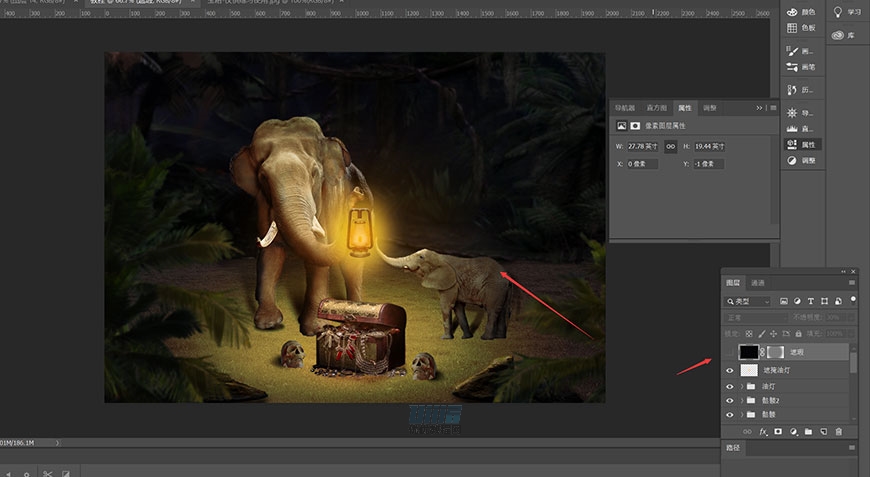The image size is (870, 477).
Task: Click the W width field 27.78 英寸
Action: pyautogui.click(x=643, y=146)
